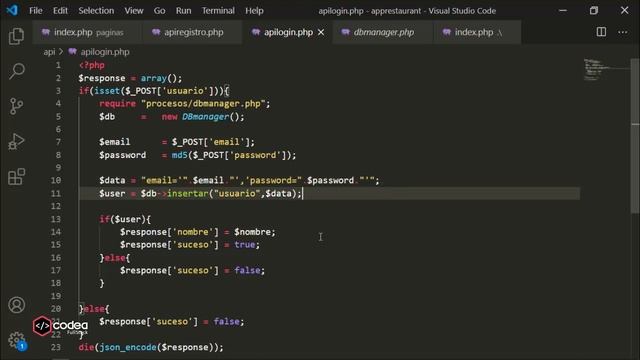Click closing brace on line 18
The width and height of the screenshot is (640, 360).
click(x=102, y=283)
